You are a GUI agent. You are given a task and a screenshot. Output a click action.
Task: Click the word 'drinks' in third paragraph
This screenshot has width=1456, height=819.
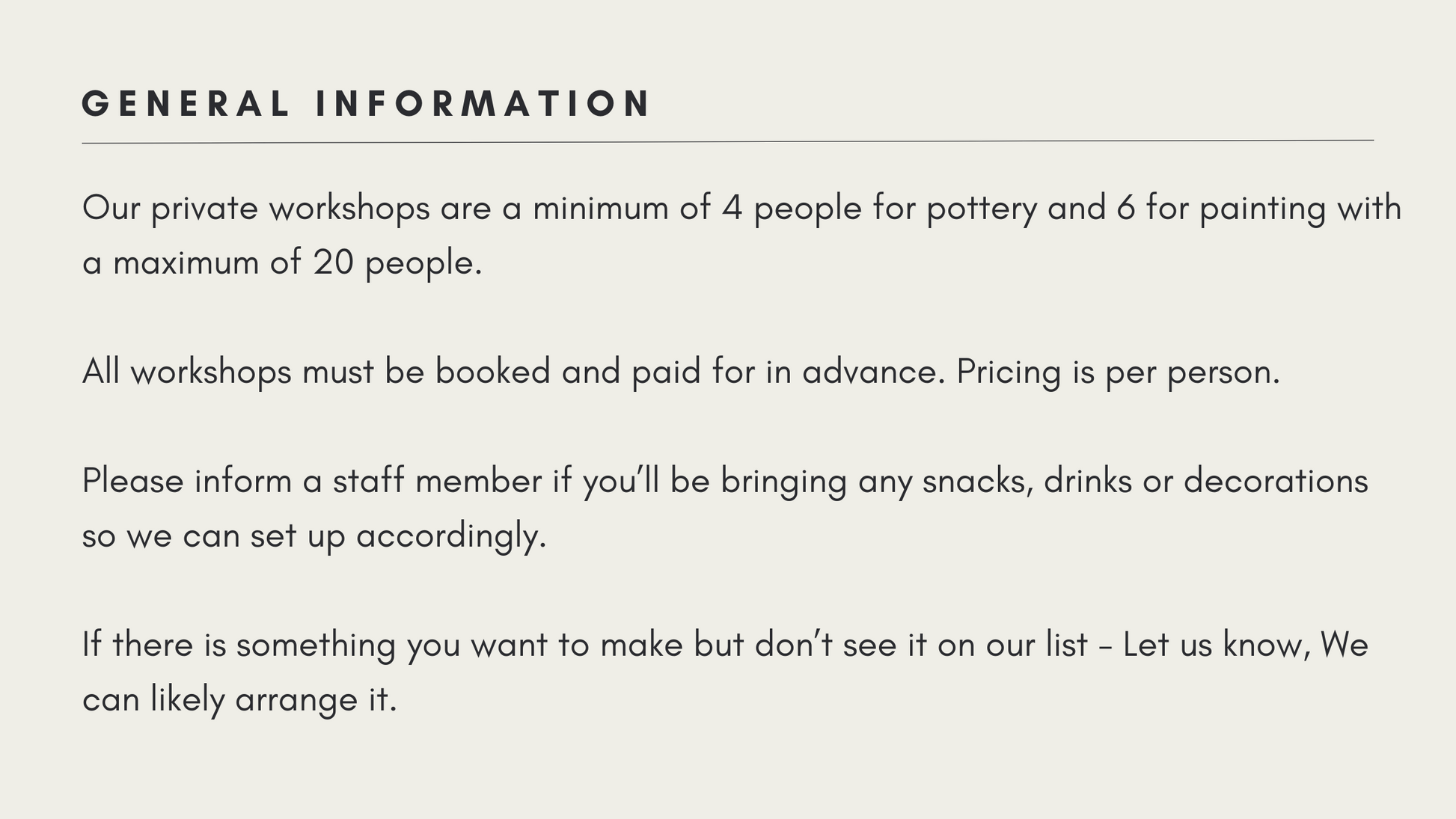pyautogui.click(x=1088, y=481)
